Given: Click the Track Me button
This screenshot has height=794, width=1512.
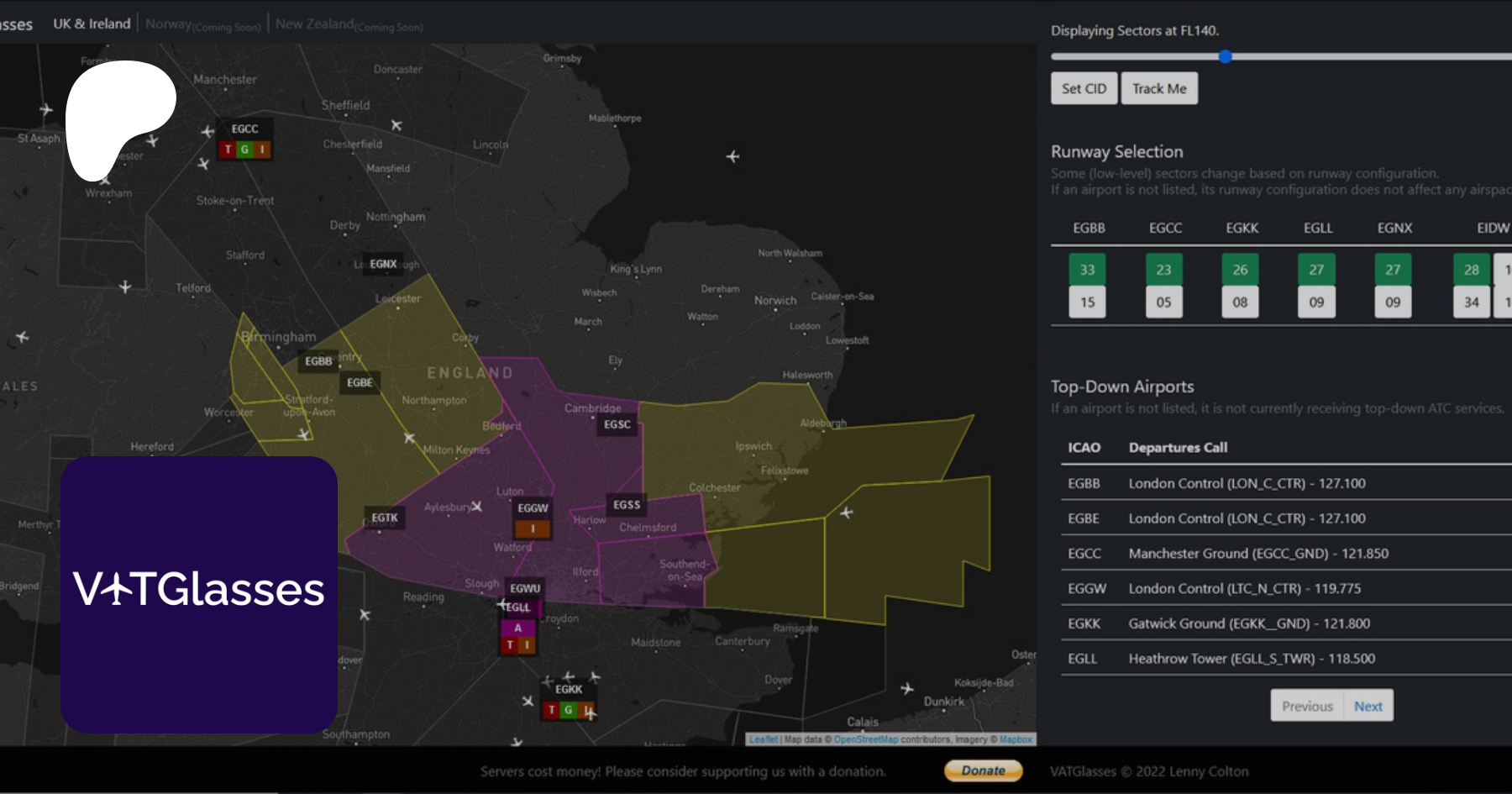Looking at the screenshot, I should pos(1159,88).
